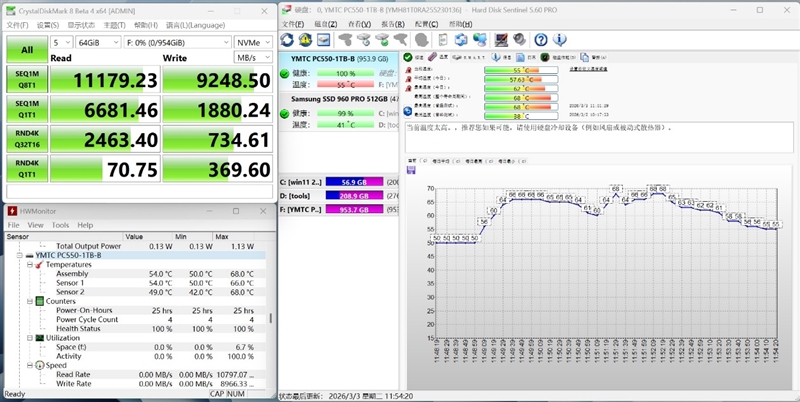Viewport: 800px width, 402px height.
Task: Click the green Counters icon in HWMonitor
Action: coord(39,302)
